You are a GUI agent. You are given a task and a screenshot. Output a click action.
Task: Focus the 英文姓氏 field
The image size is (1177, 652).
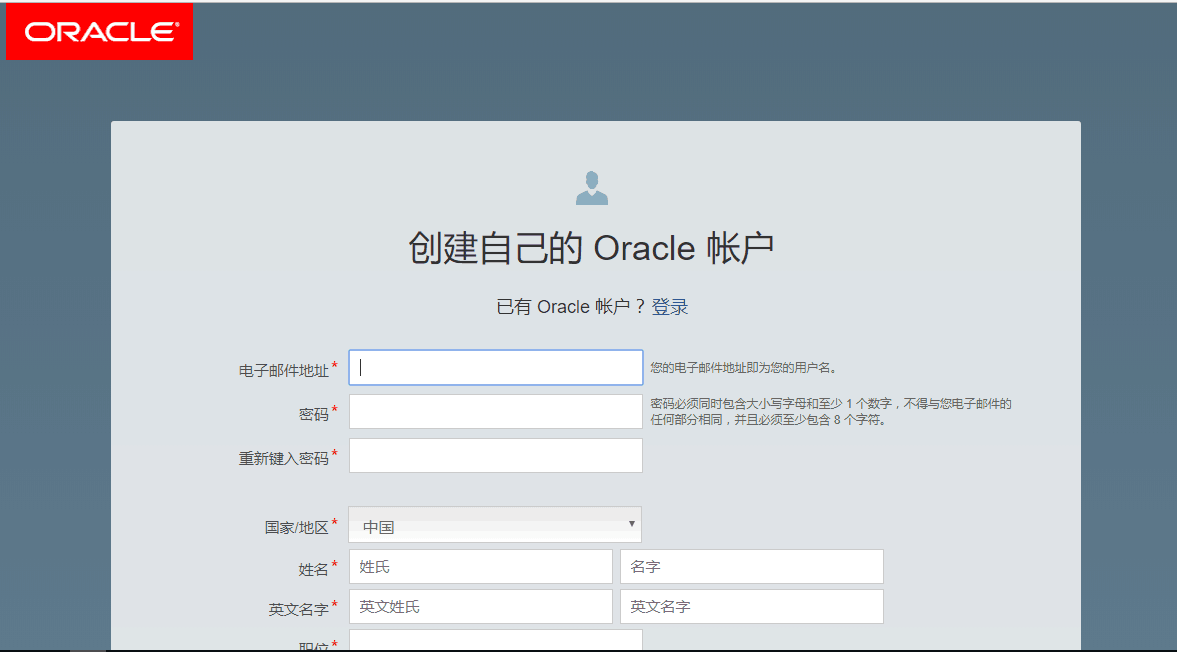point(480,606)
